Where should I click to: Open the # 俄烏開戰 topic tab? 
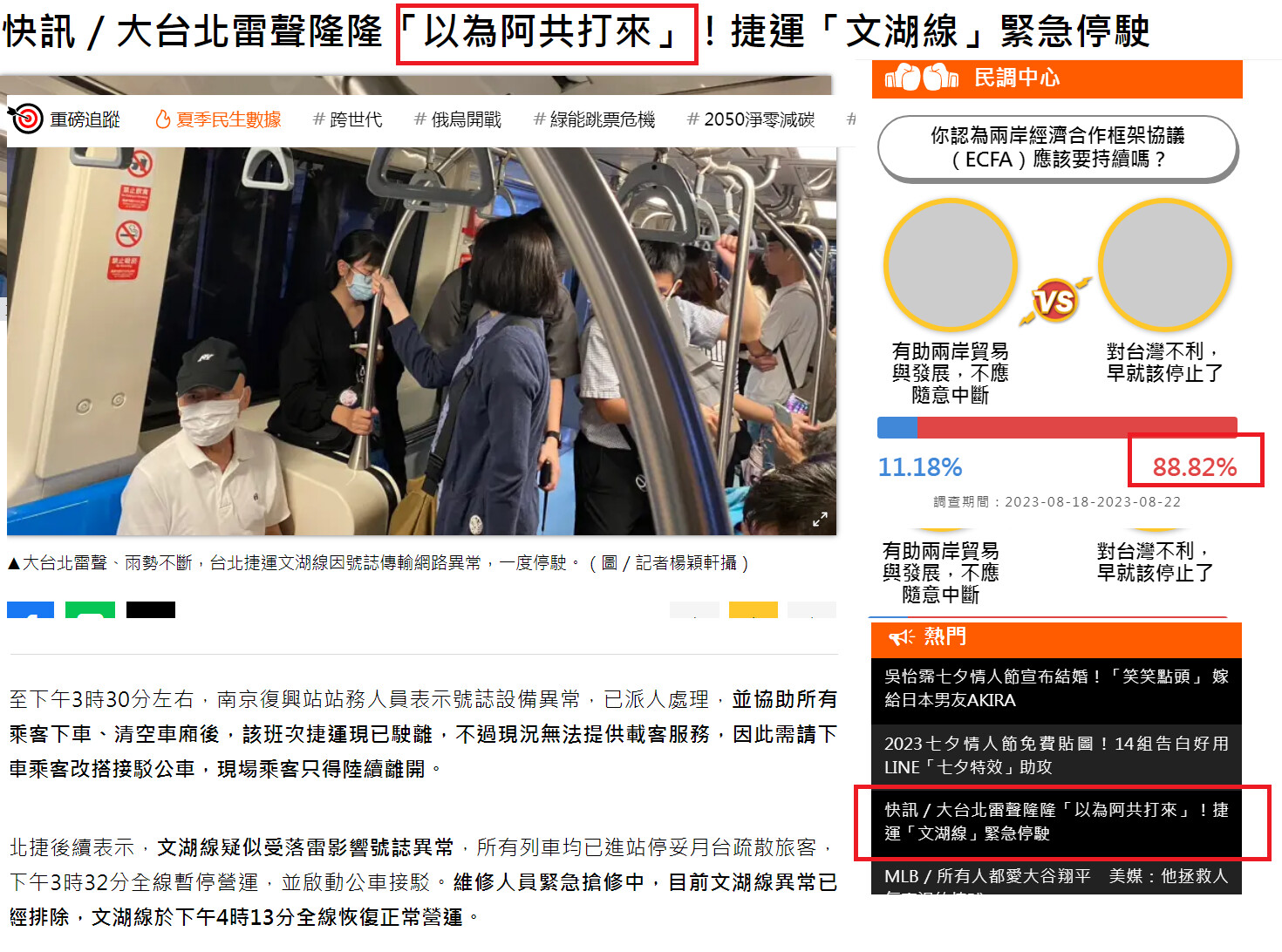click(x=458, y=119)
